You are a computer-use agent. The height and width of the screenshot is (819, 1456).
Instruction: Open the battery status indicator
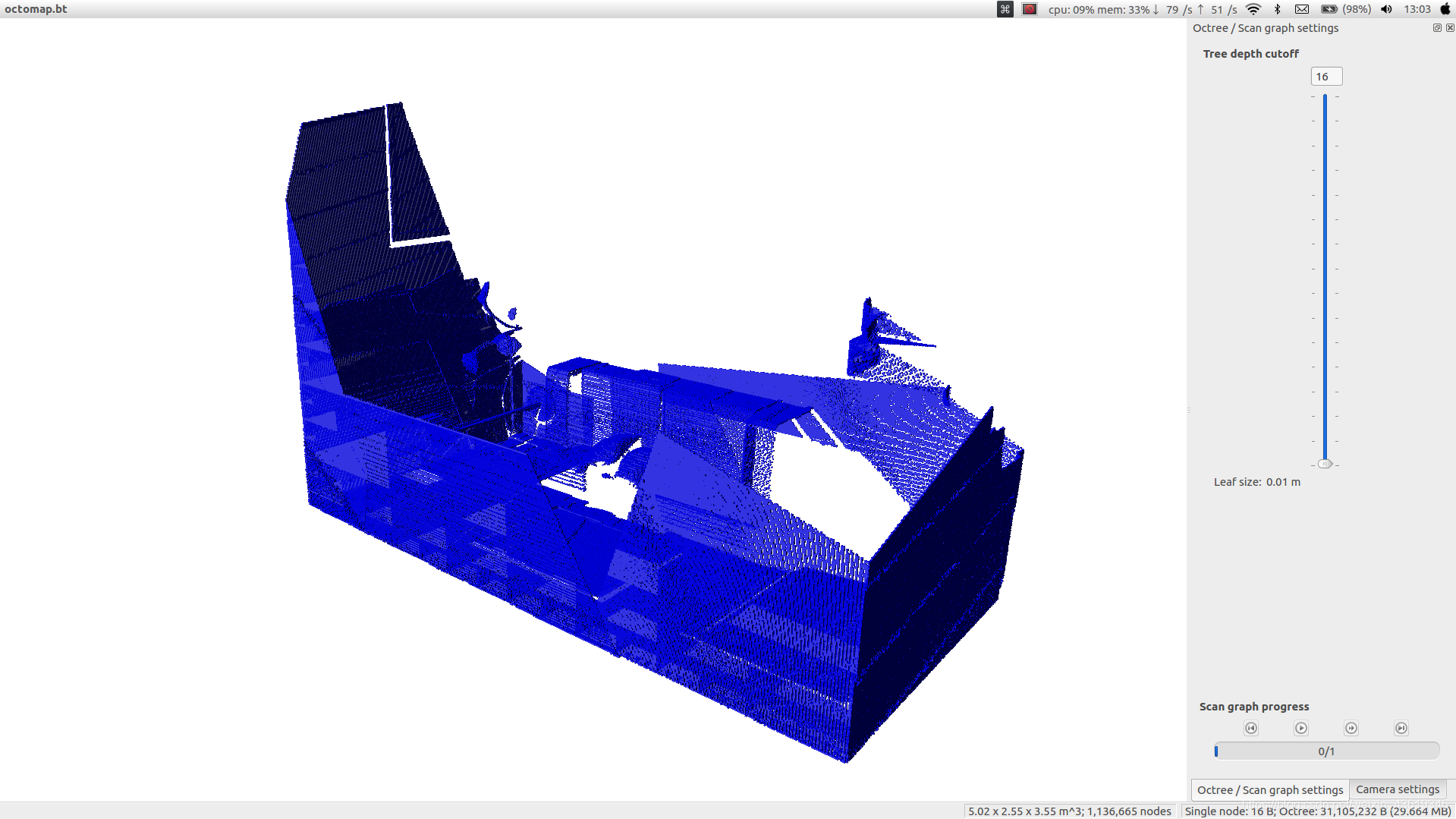pos(1346,9)
